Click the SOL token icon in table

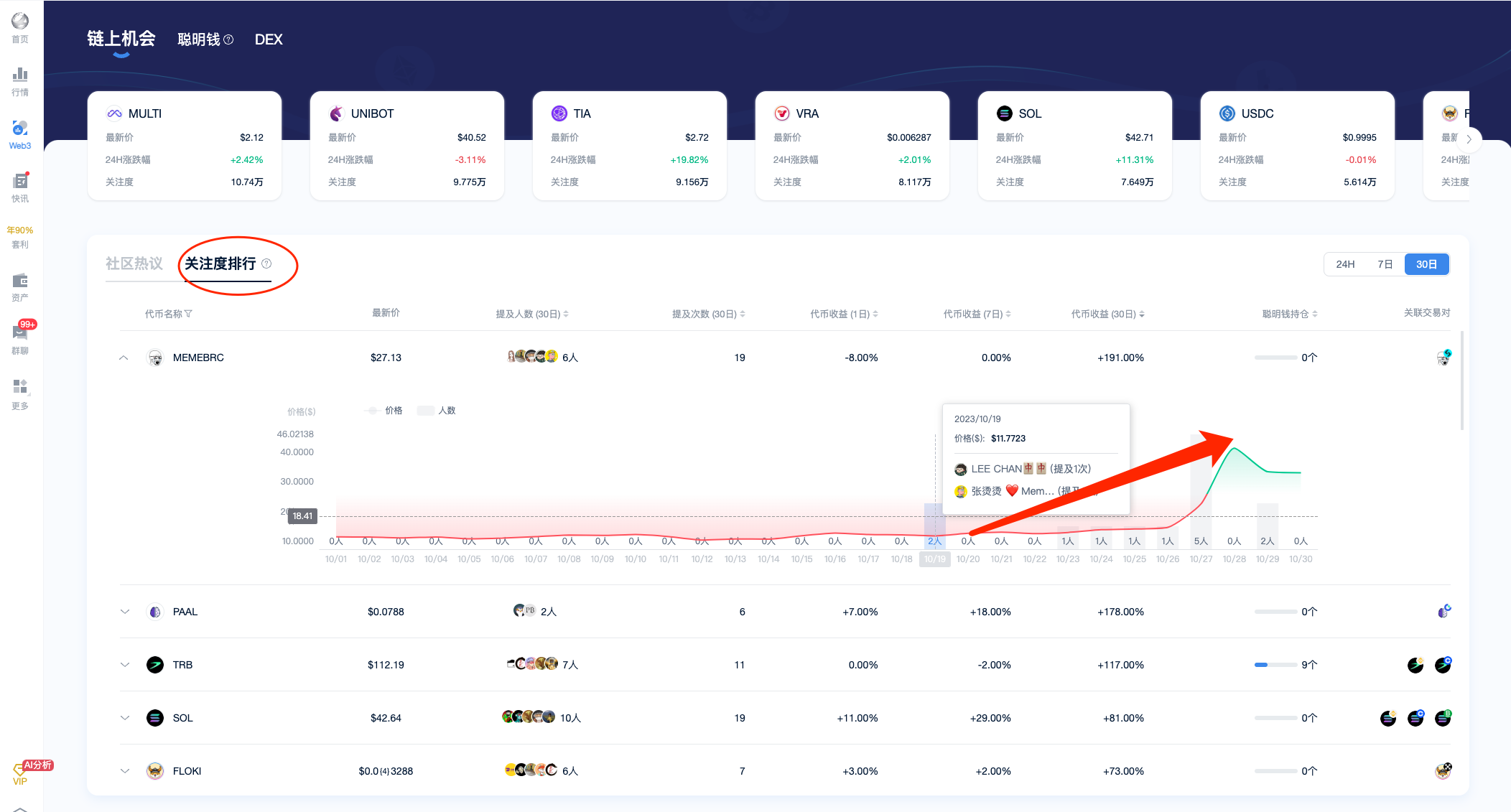pos(154,718)
